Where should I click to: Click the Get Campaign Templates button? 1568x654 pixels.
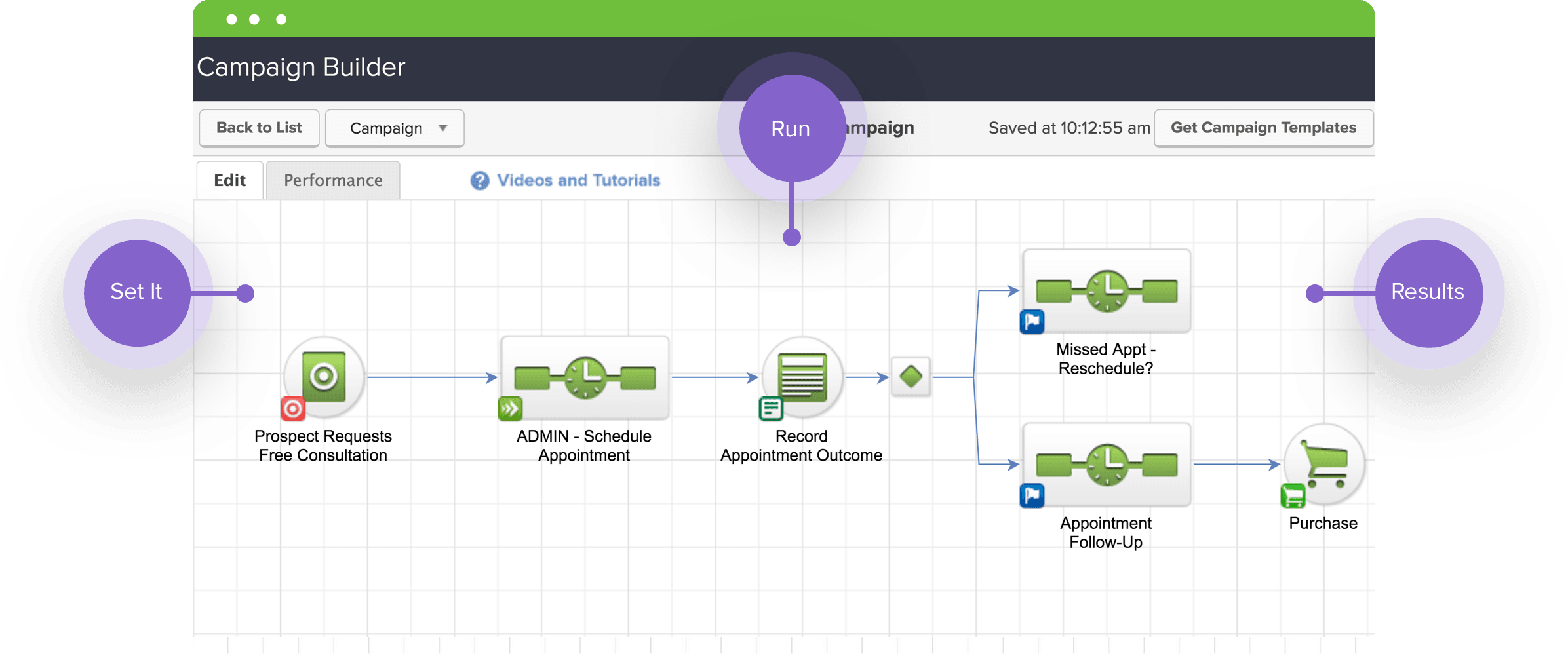pos(1263,128)
